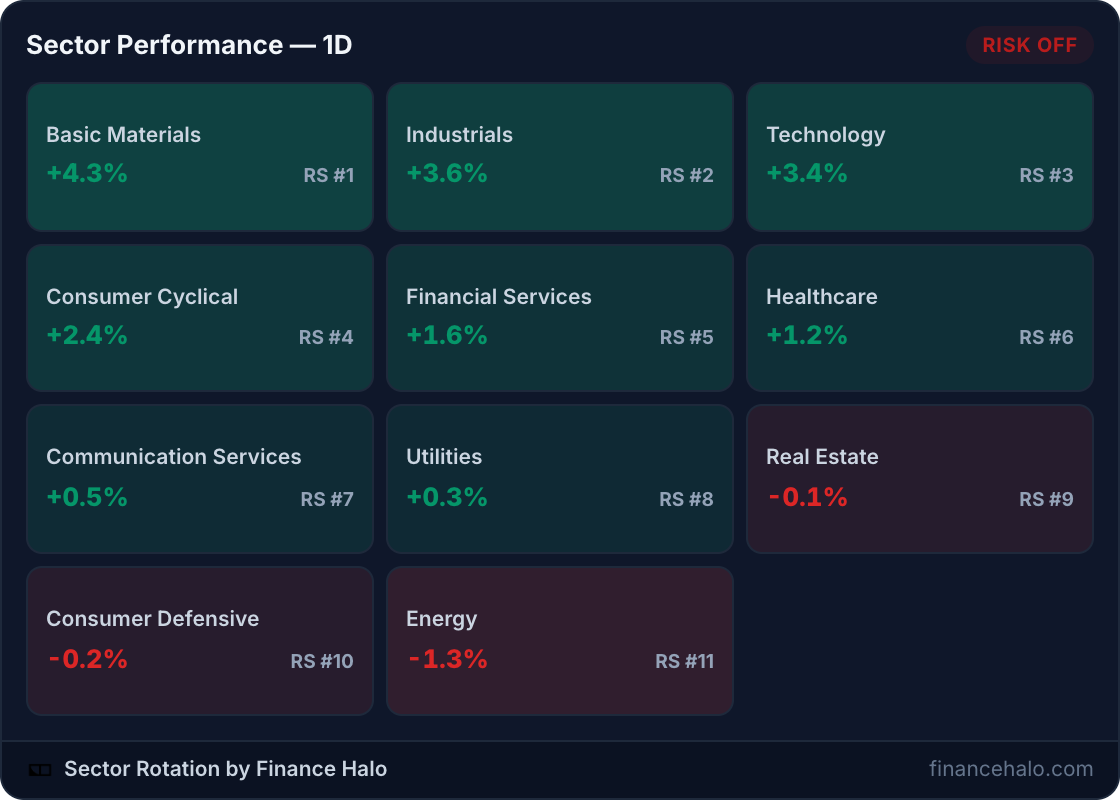Click the -0.1% Real Estate value
The image size is (1120, 800).
808,496
